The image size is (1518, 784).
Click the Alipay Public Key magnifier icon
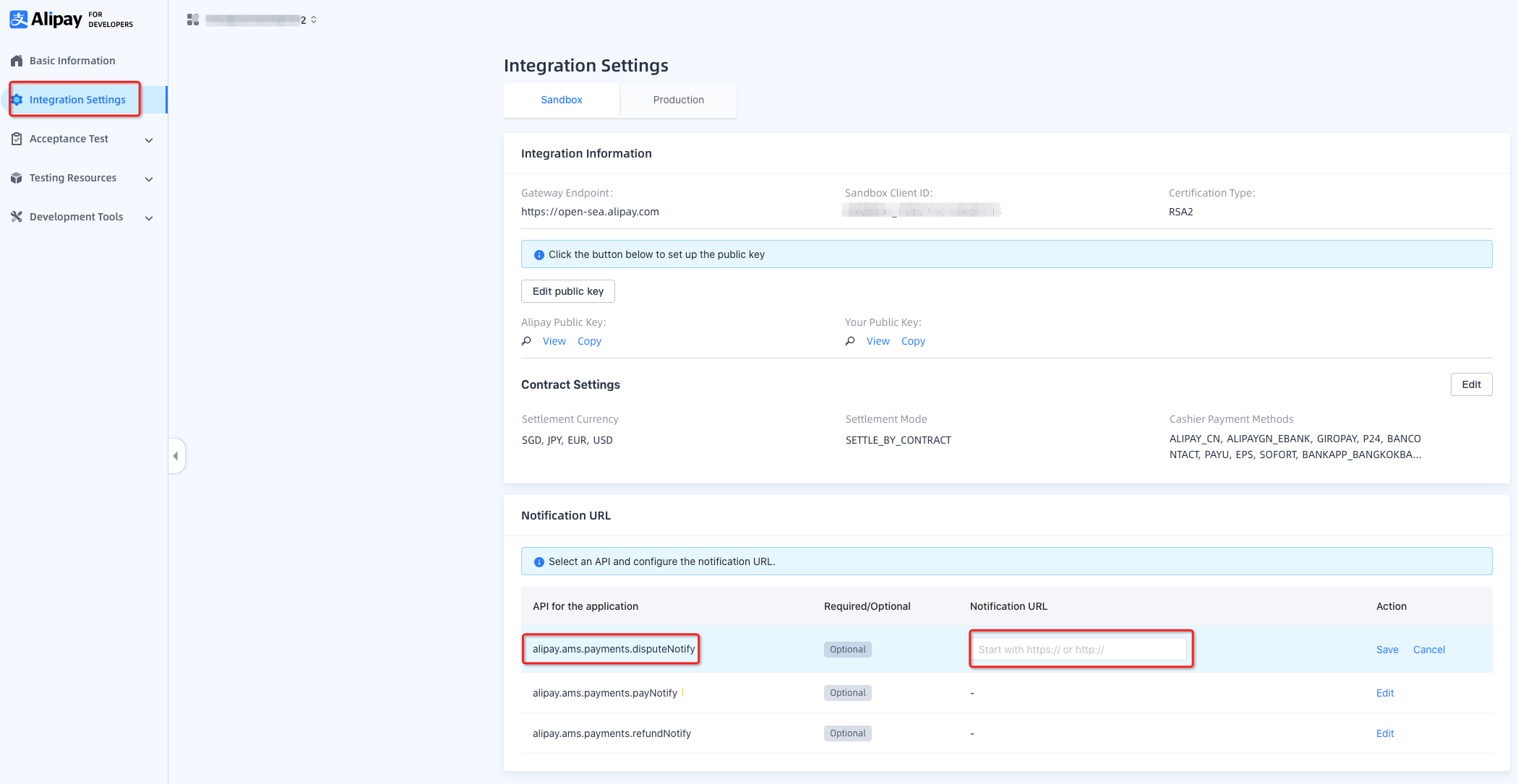pos(526,341)
